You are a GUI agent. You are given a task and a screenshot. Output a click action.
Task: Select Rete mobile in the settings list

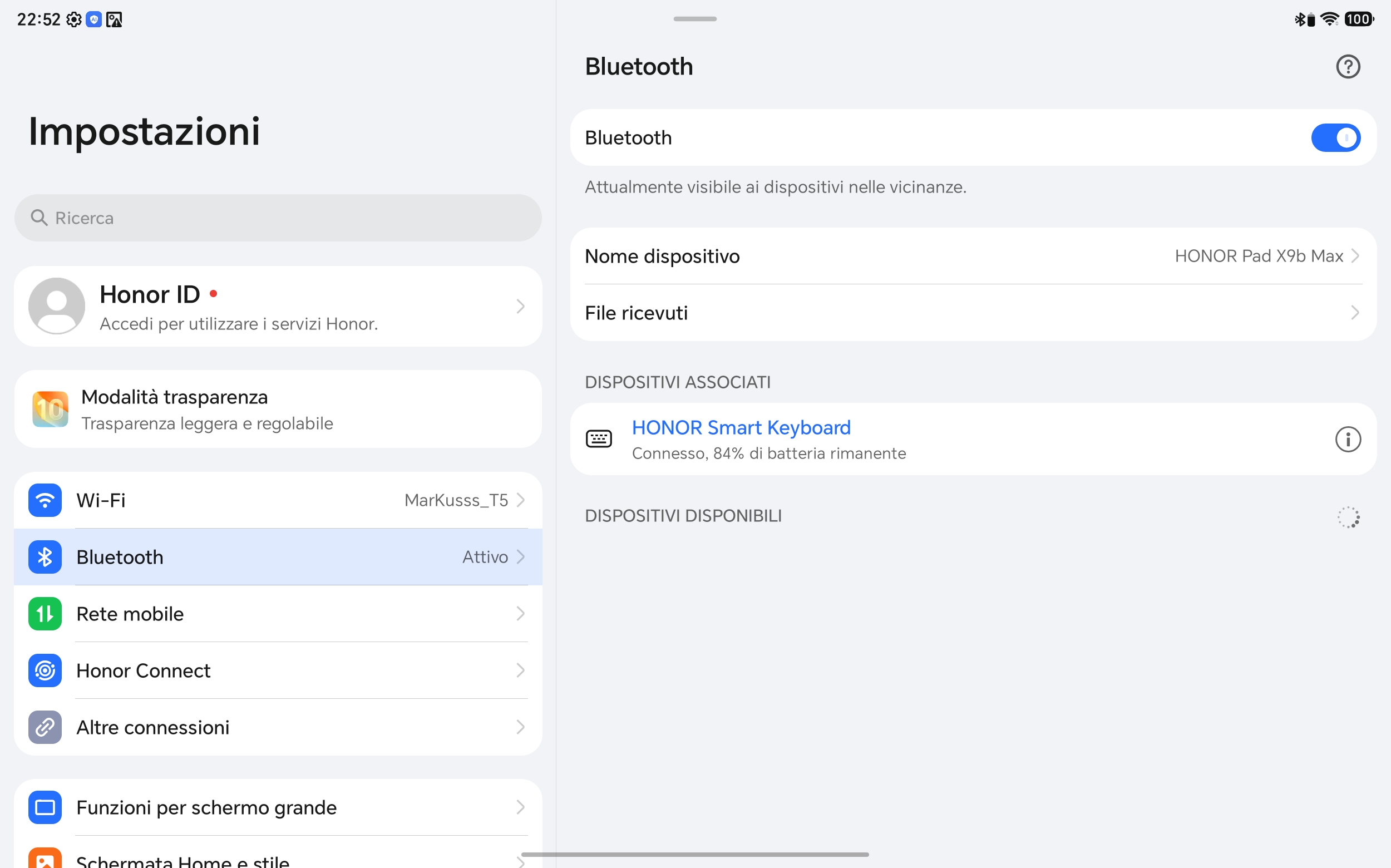278,614
